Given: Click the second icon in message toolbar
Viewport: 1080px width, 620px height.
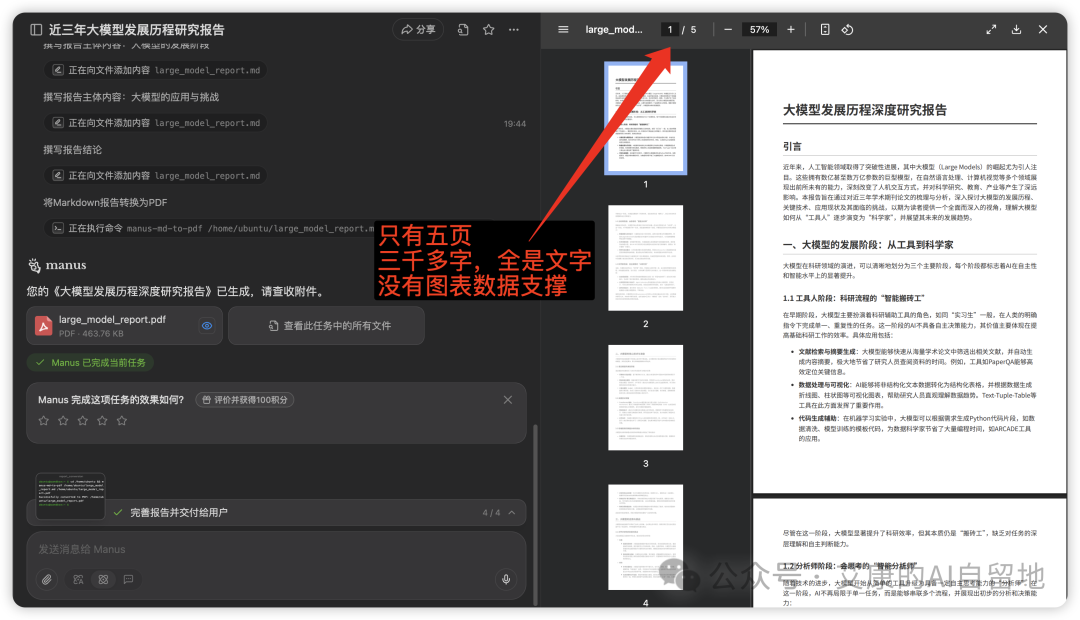Looking at the screenshot, I should click(78, 579).
